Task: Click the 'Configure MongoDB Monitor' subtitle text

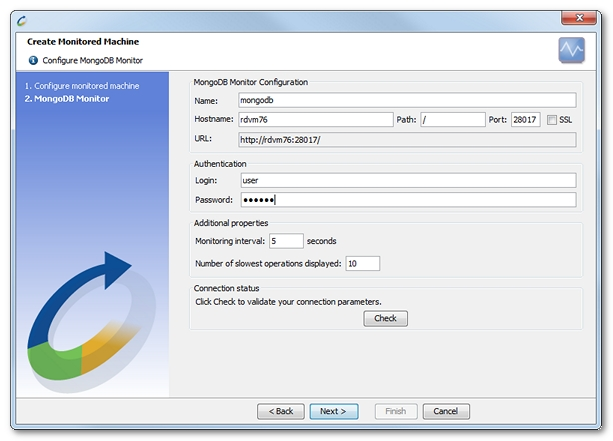Action: [x=93, y=60]
